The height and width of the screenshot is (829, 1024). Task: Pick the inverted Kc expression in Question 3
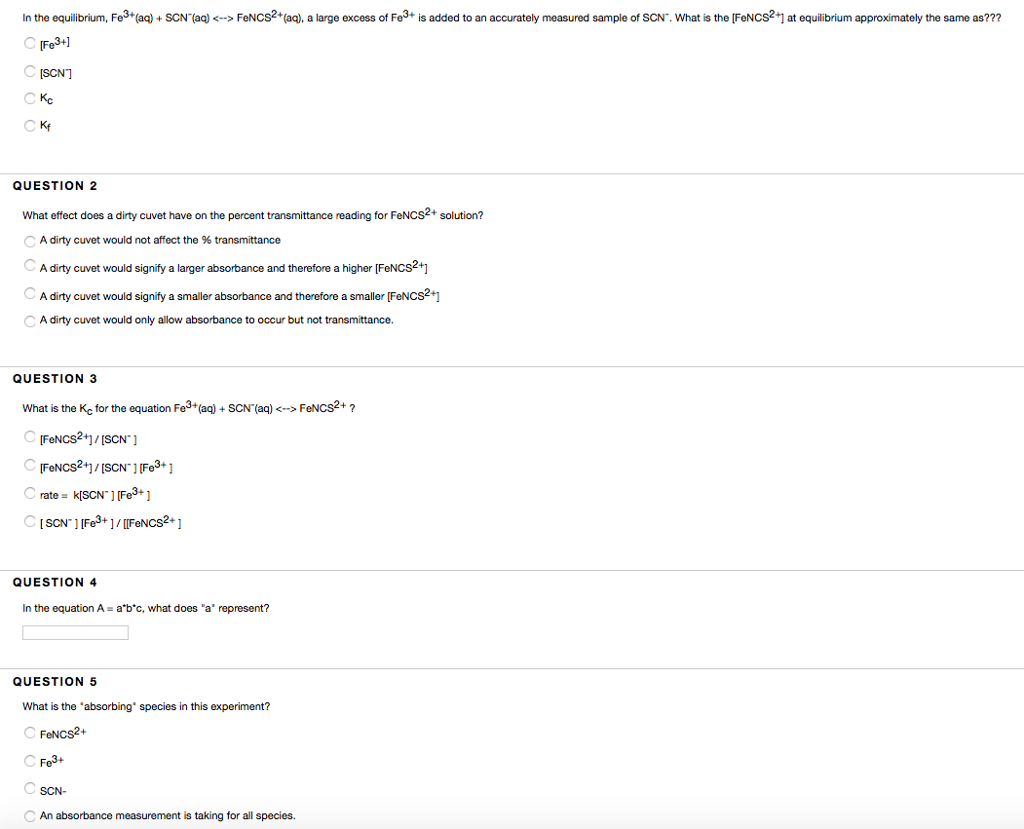click(30, 521)
